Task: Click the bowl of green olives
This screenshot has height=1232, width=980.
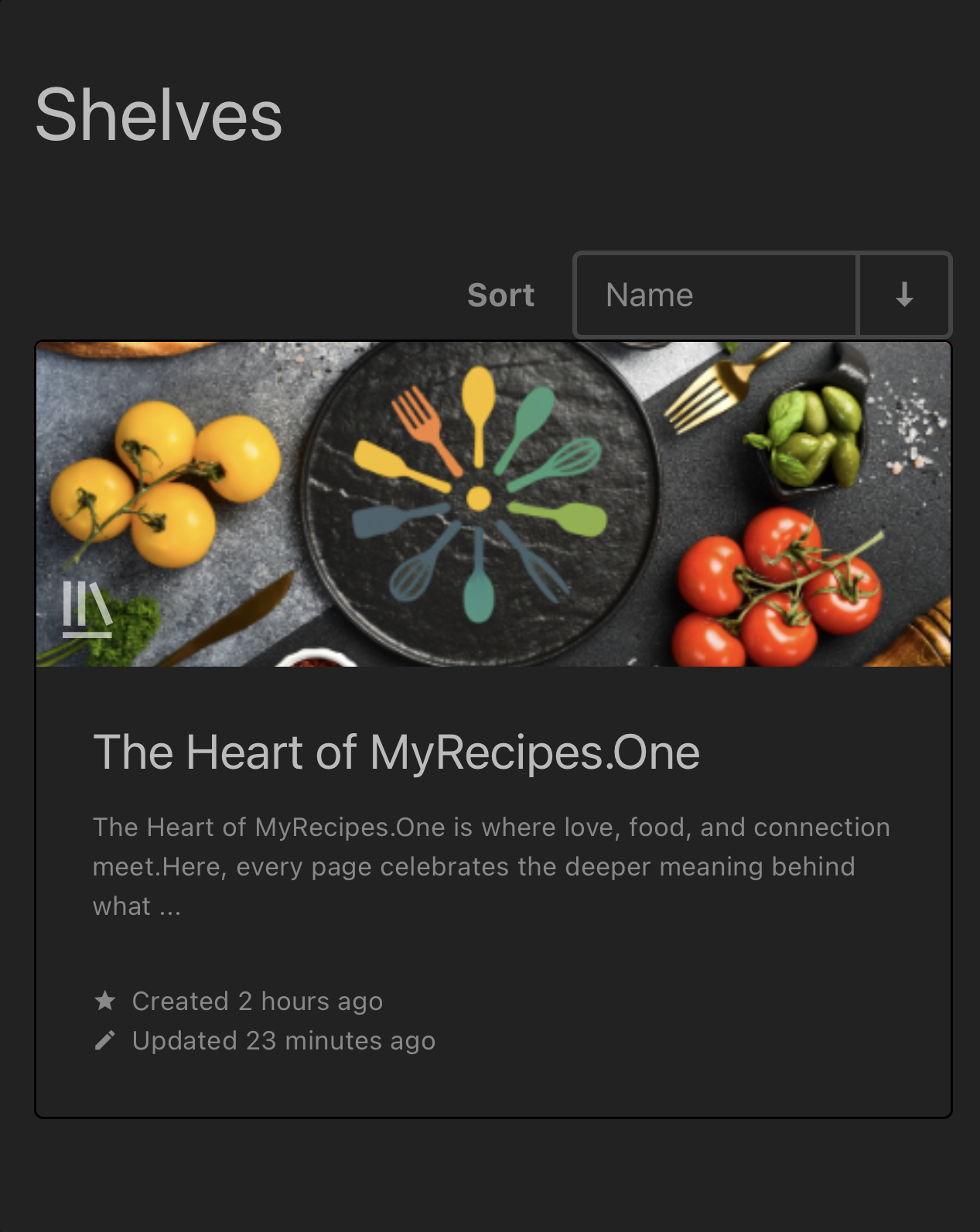Action: [x=812, y=435]
